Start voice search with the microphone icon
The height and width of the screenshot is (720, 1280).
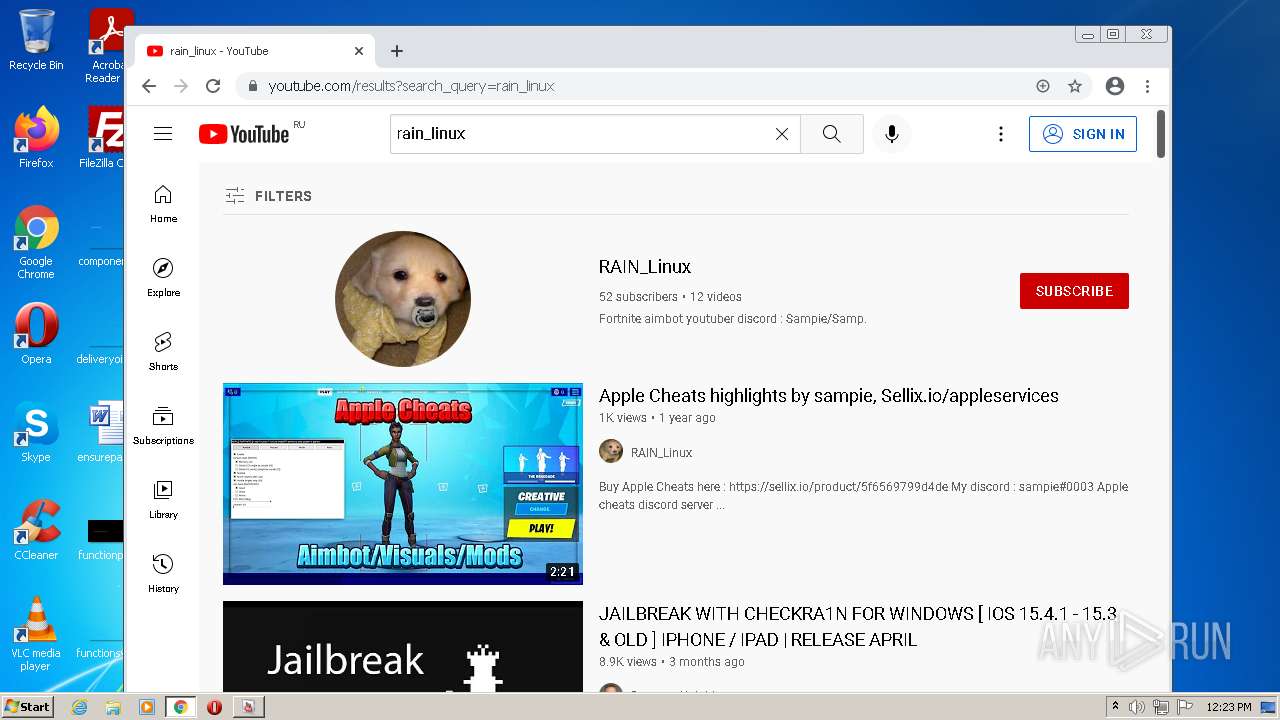pos(892,134)
